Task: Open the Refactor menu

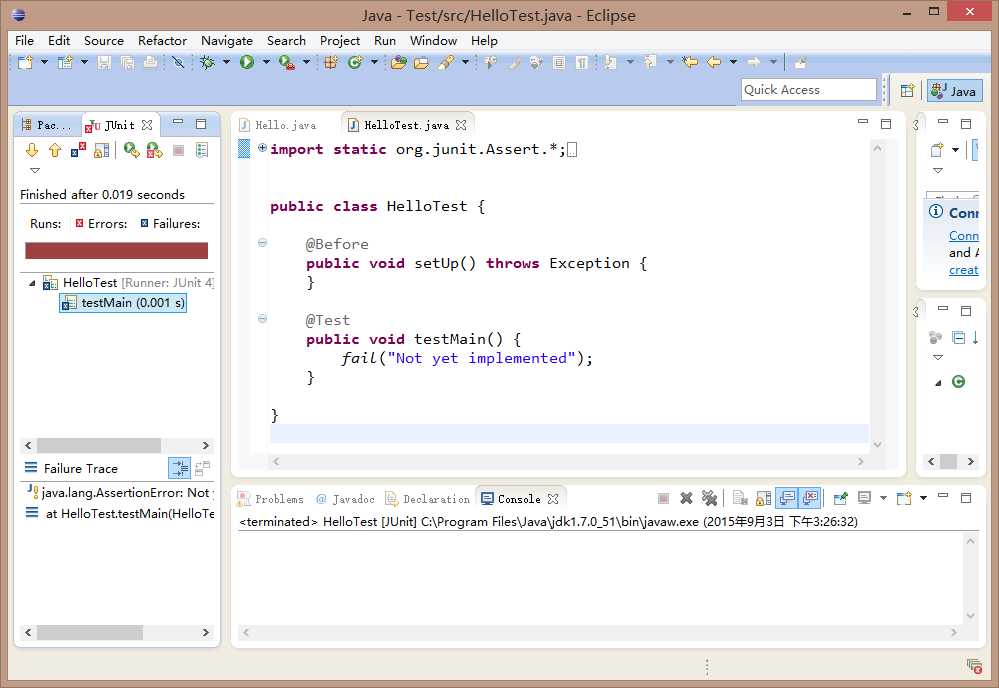Action: point(162,40)
